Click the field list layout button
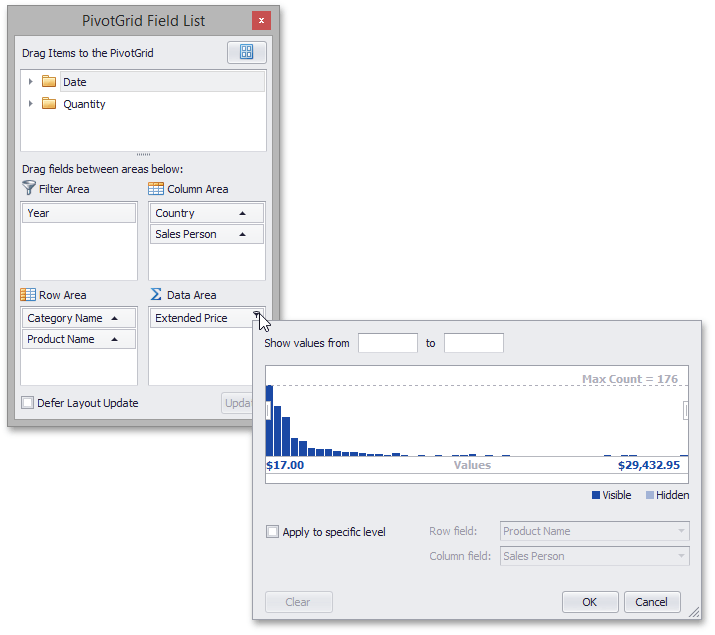The width and height of the screenshot is (715, 635). tap(246, 53)
